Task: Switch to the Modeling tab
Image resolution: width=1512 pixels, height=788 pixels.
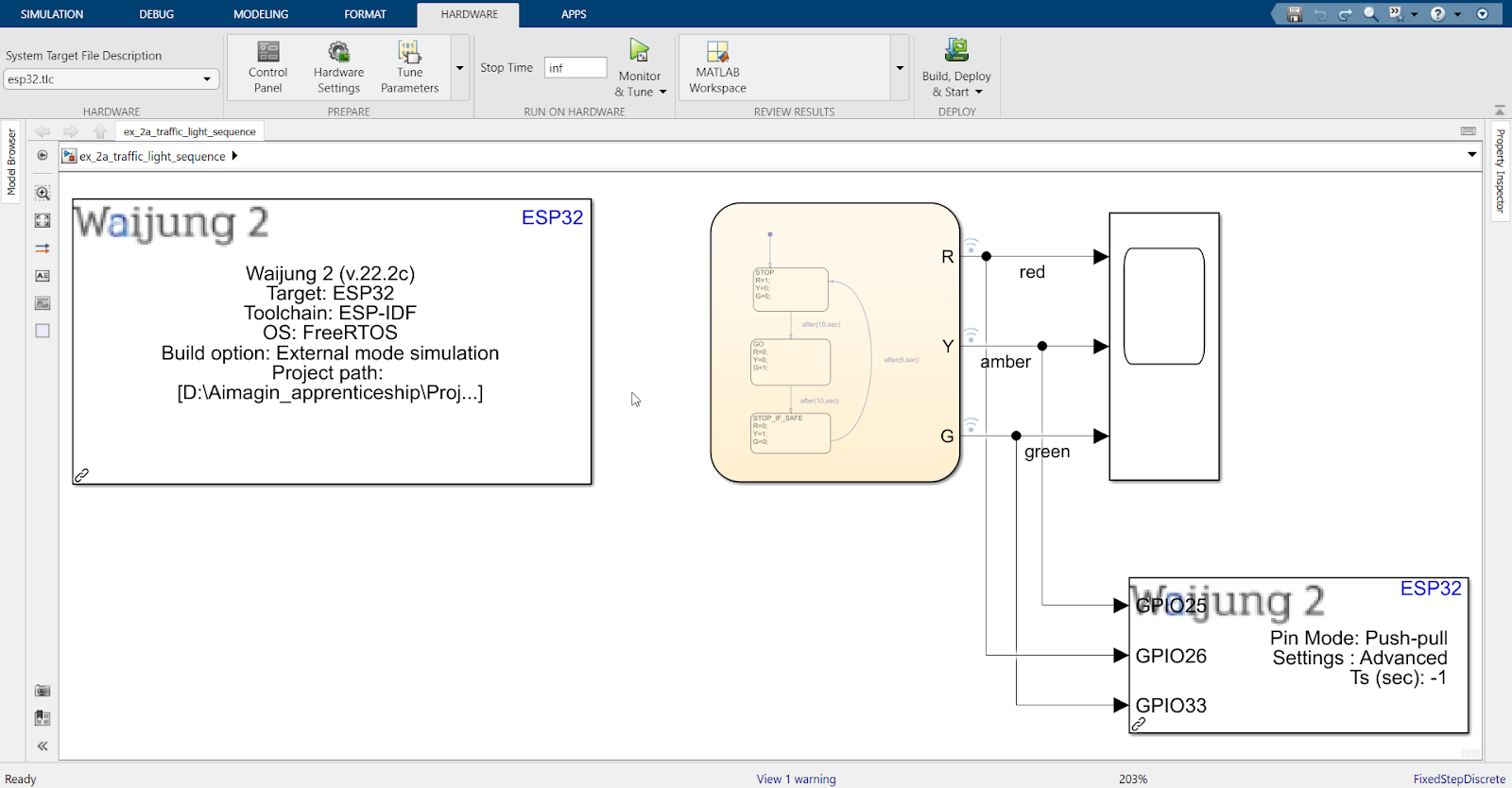Action: click(261, 14)
